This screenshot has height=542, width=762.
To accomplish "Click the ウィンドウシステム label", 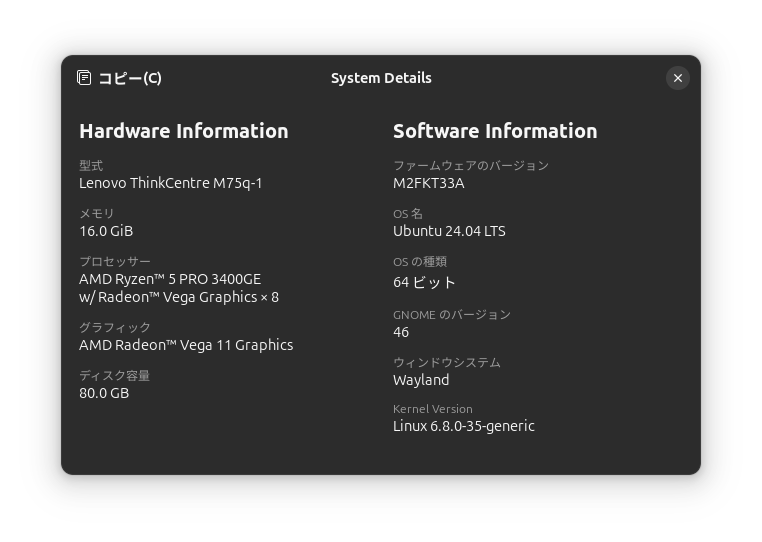I will pyautogui.click(x=447, y=363).
